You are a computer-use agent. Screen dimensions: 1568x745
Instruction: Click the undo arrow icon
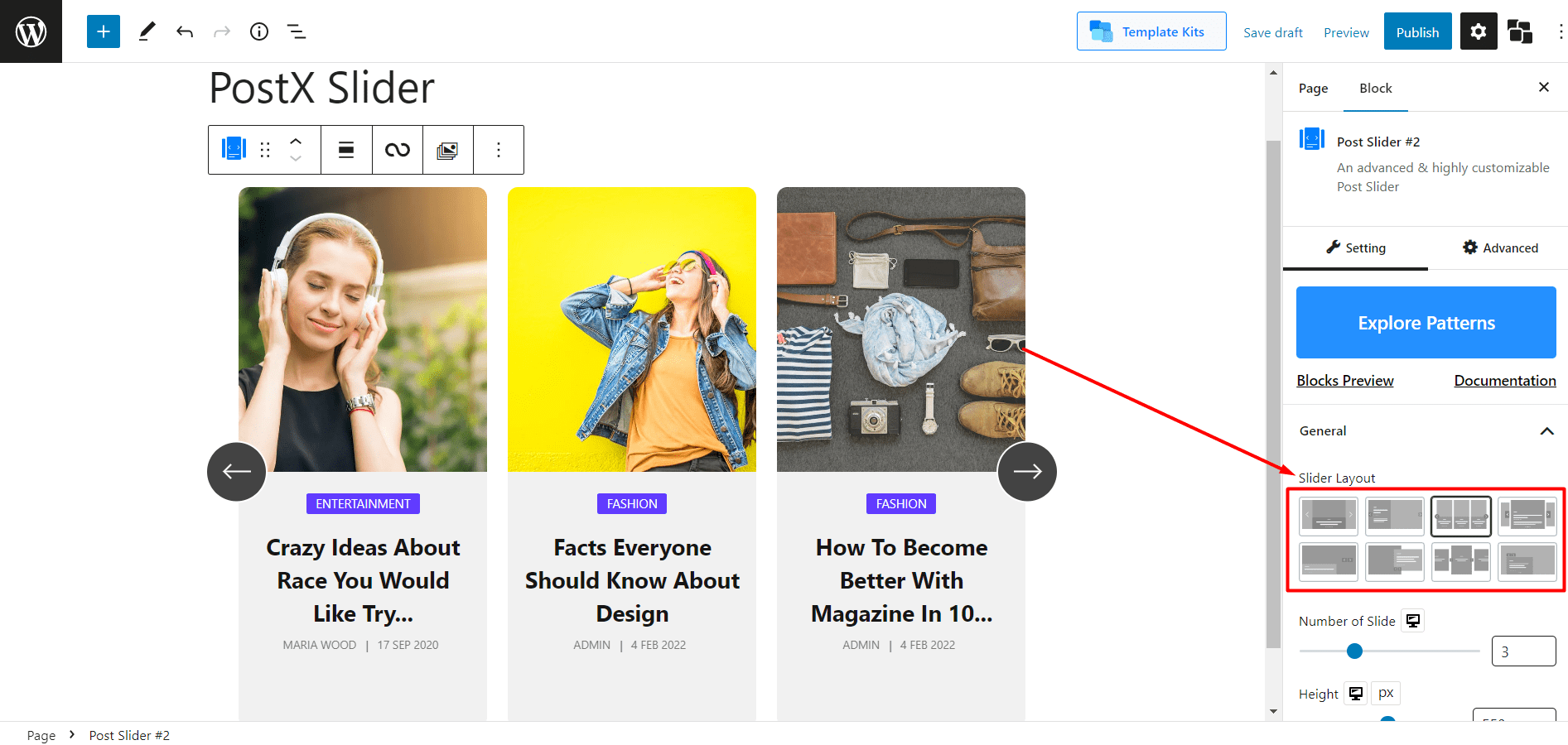[185, 31]
